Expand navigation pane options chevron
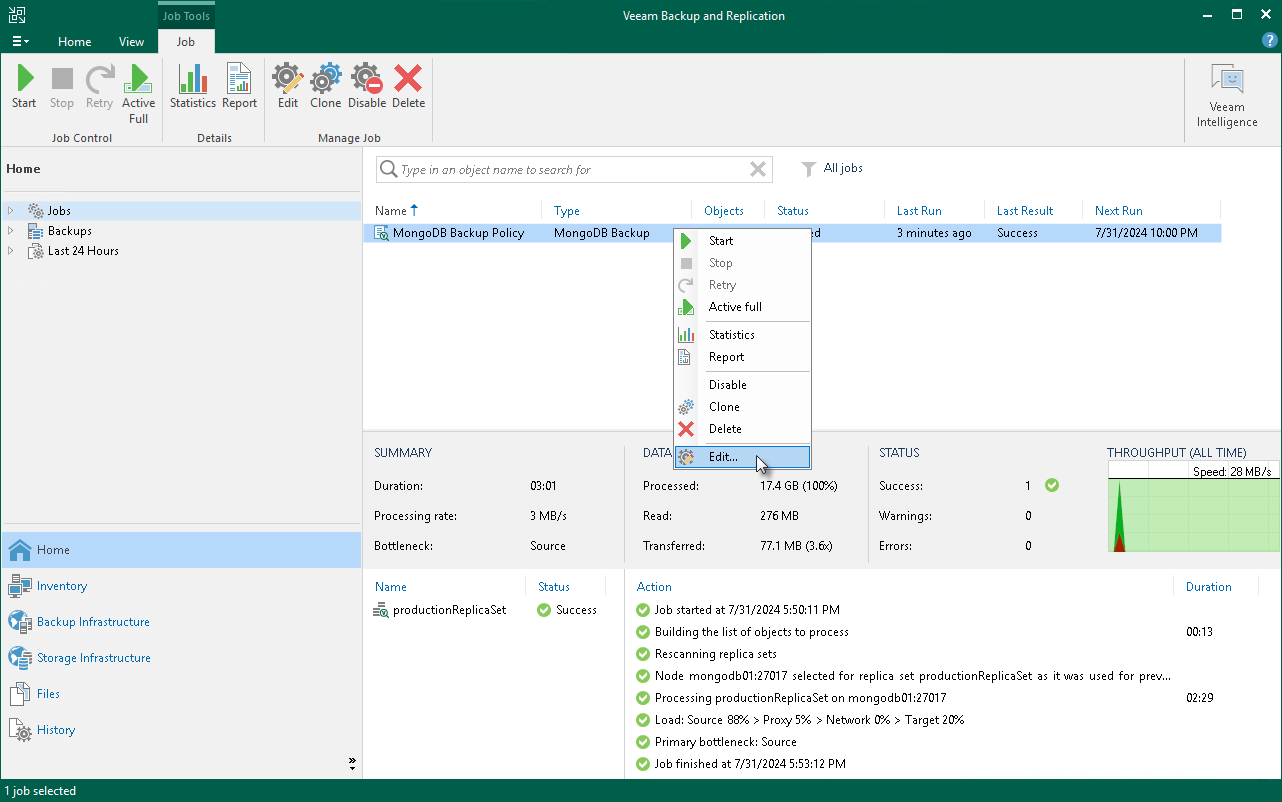1282x802 pixels. (352, 764)
